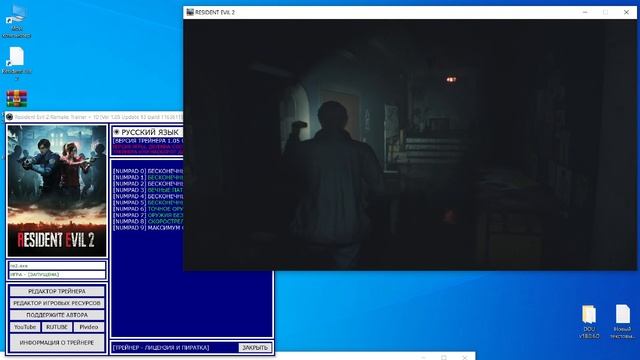Open РЕДАКТОР ТРЕЙНЕРА
640x360 pixels.
click(57, 291)
